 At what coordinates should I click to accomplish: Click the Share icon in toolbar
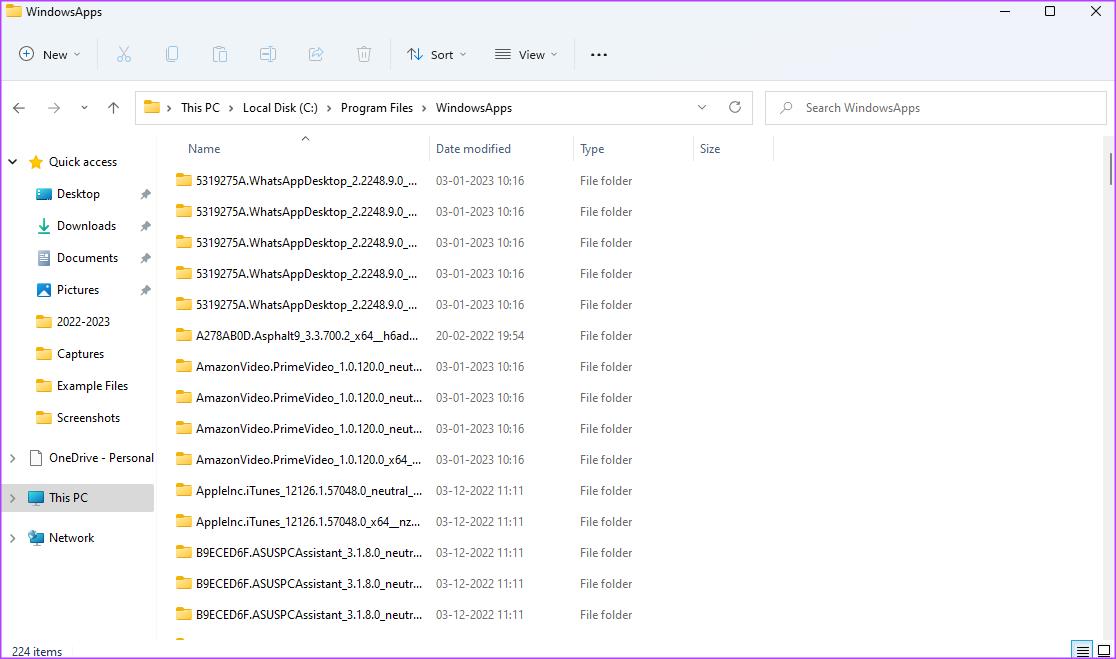pyautogui.click(x=316, y=55)
